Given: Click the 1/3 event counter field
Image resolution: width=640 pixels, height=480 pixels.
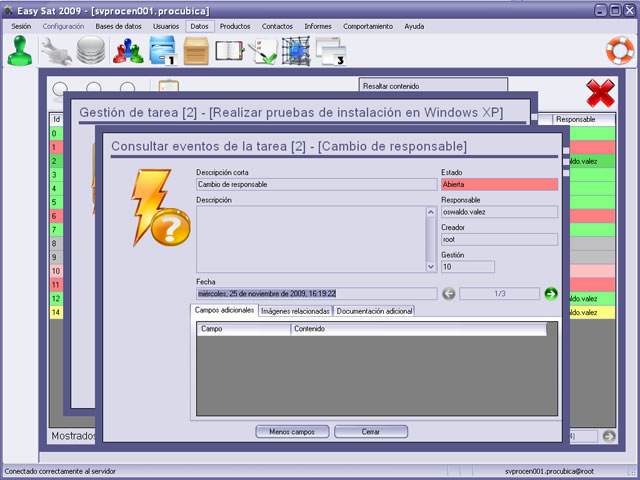Looking at the screenshot, I should 500,293.
